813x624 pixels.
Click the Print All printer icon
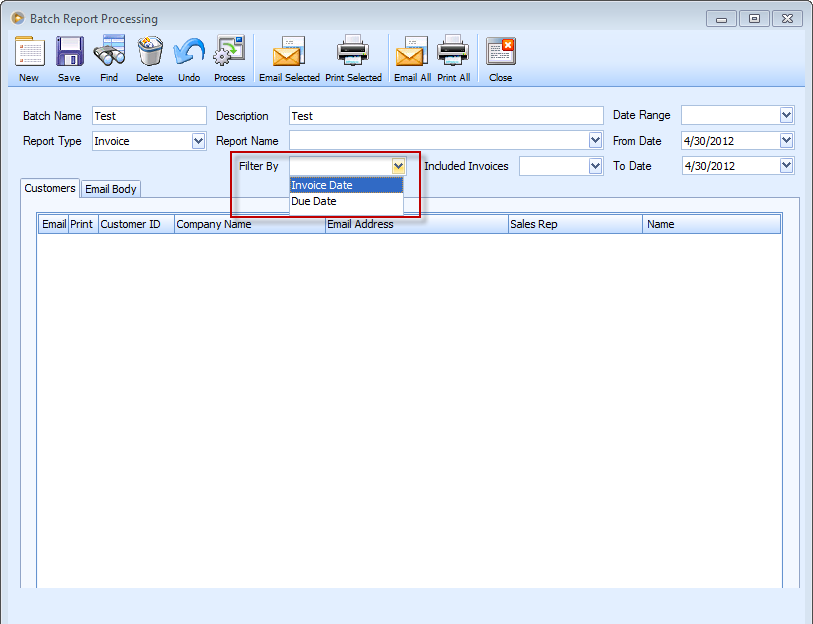[x=453, y=52]
